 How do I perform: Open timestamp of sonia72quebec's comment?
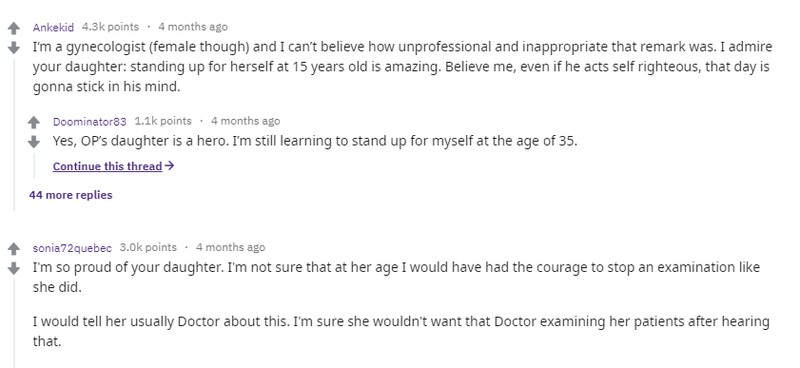point(231,248)
